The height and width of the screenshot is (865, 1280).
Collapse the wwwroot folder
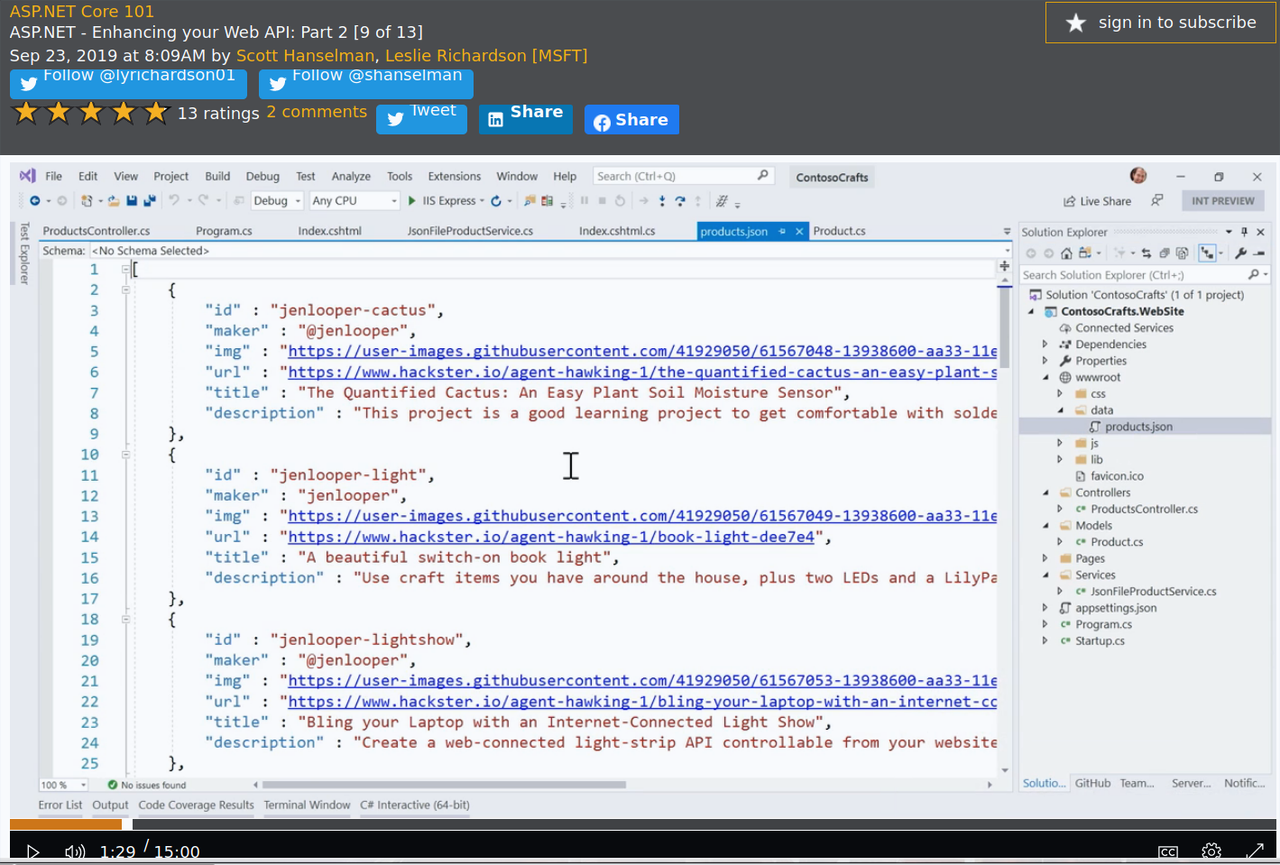(1046, 377)
